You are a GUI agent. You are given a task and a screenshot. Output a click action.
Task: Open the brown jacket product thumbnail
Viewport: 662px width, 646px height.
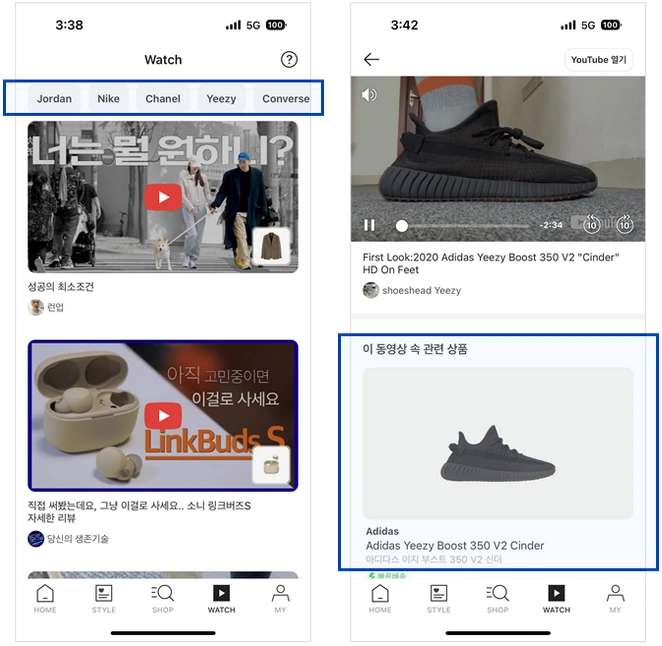[271, 247]
